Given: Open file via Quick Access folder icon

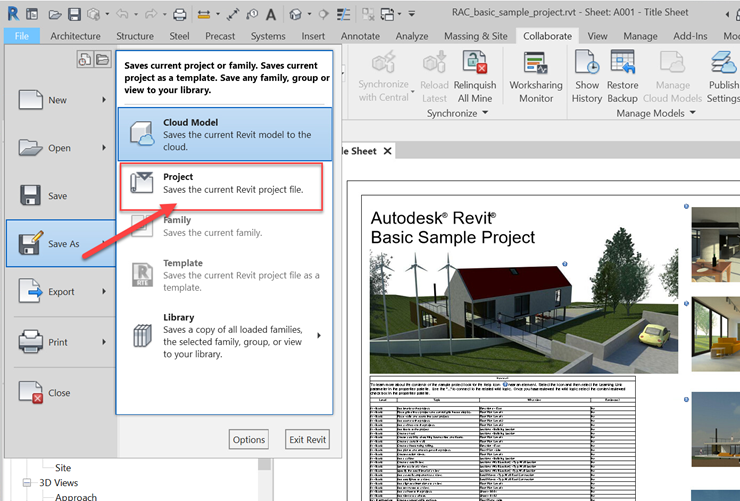Looking at the screenshot, I should tap(55, 15).
